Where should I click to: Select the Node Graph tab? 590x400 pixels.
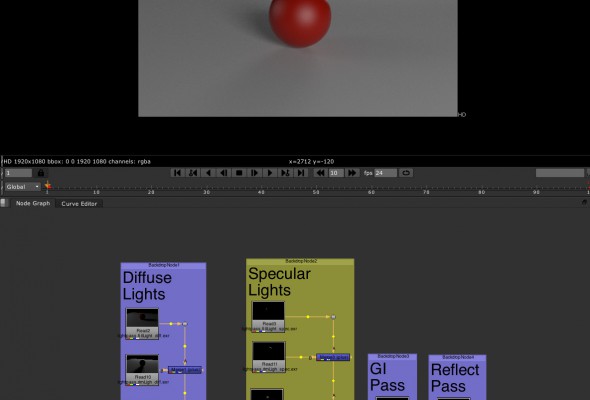point(33,203)
